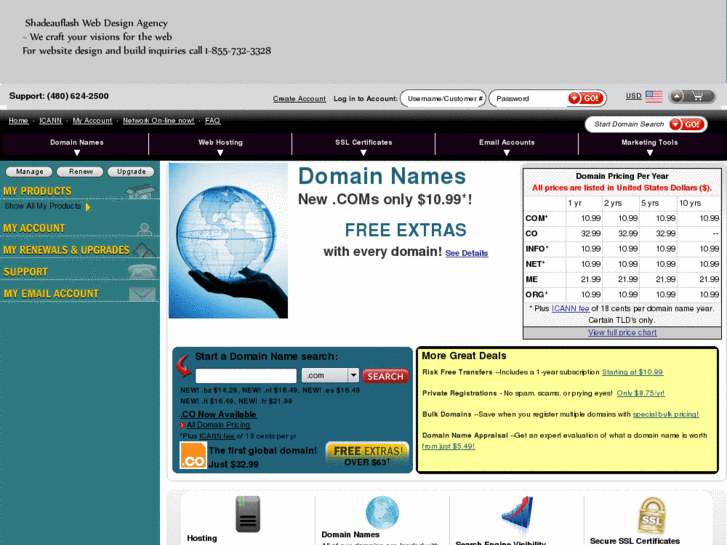Click the Support telephone icon
The image size is (727, 545).
[x=142, y=271]
